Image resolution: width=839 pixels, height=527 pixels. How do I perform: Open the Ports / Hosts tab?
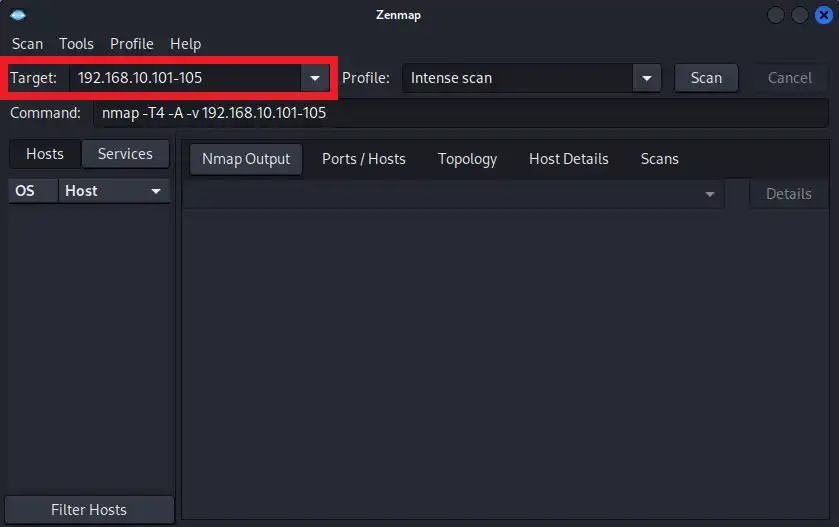(x=364, y=159)
